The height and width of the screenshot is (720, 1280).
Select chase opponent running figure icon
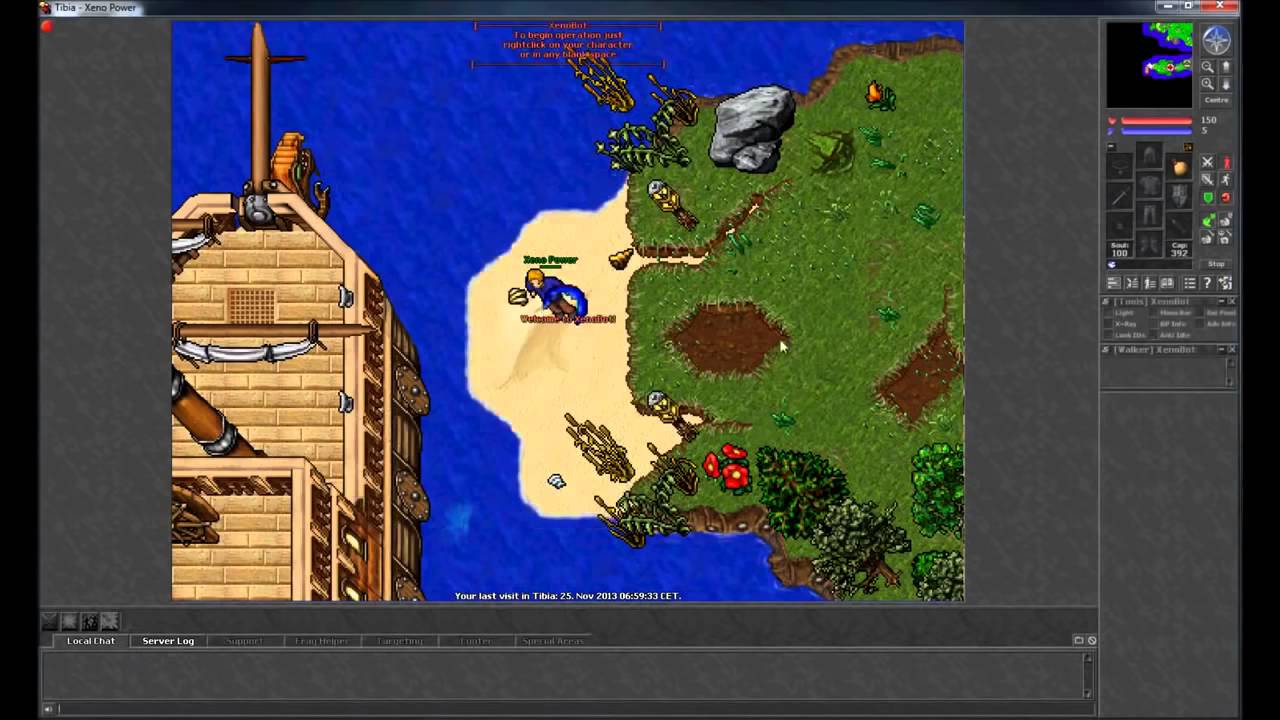[1227, 179]
